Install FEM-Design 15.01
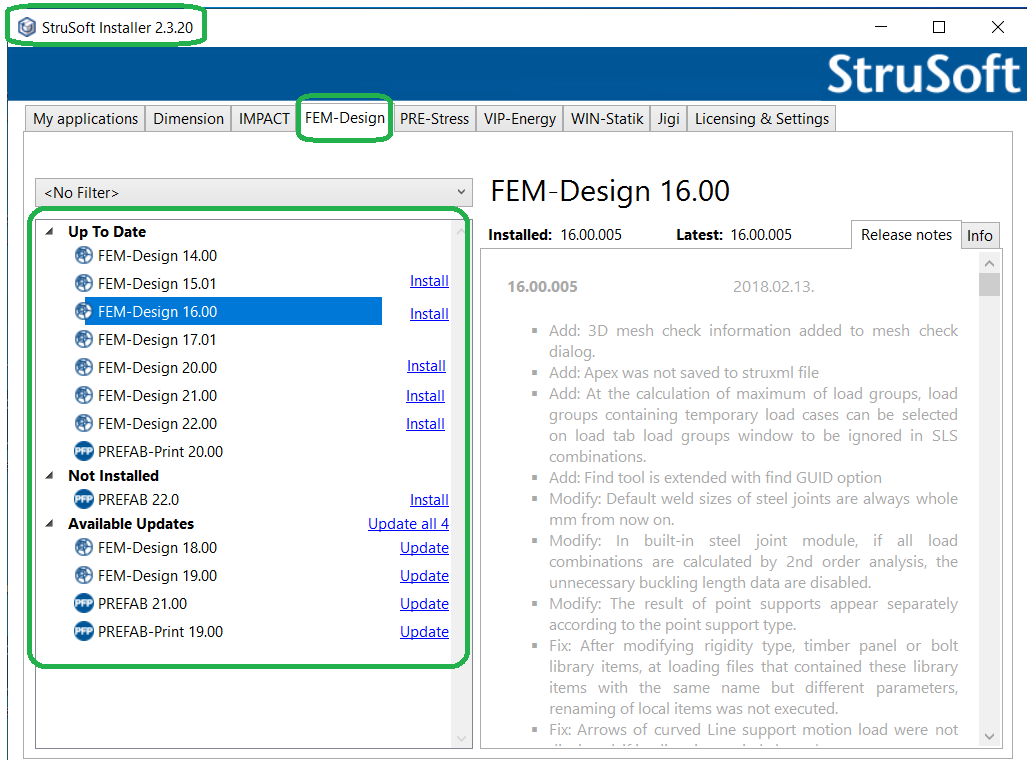This screenshot has height=760, width=1031. [429, 281]
